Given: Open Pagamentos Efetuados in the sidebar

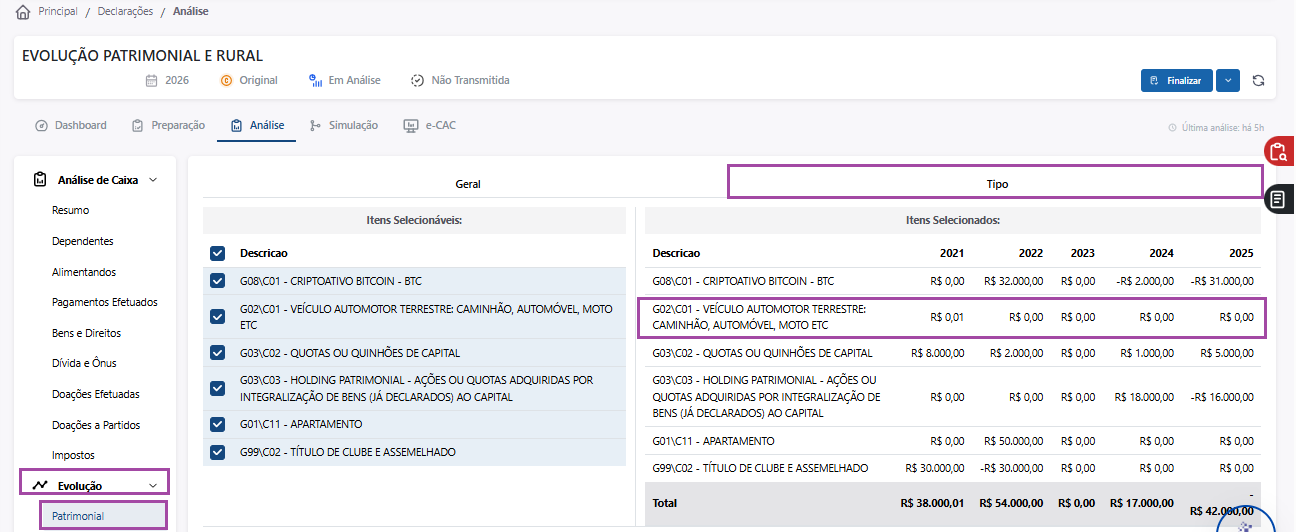Looking at the screenshot, I should tap(105, 302).
